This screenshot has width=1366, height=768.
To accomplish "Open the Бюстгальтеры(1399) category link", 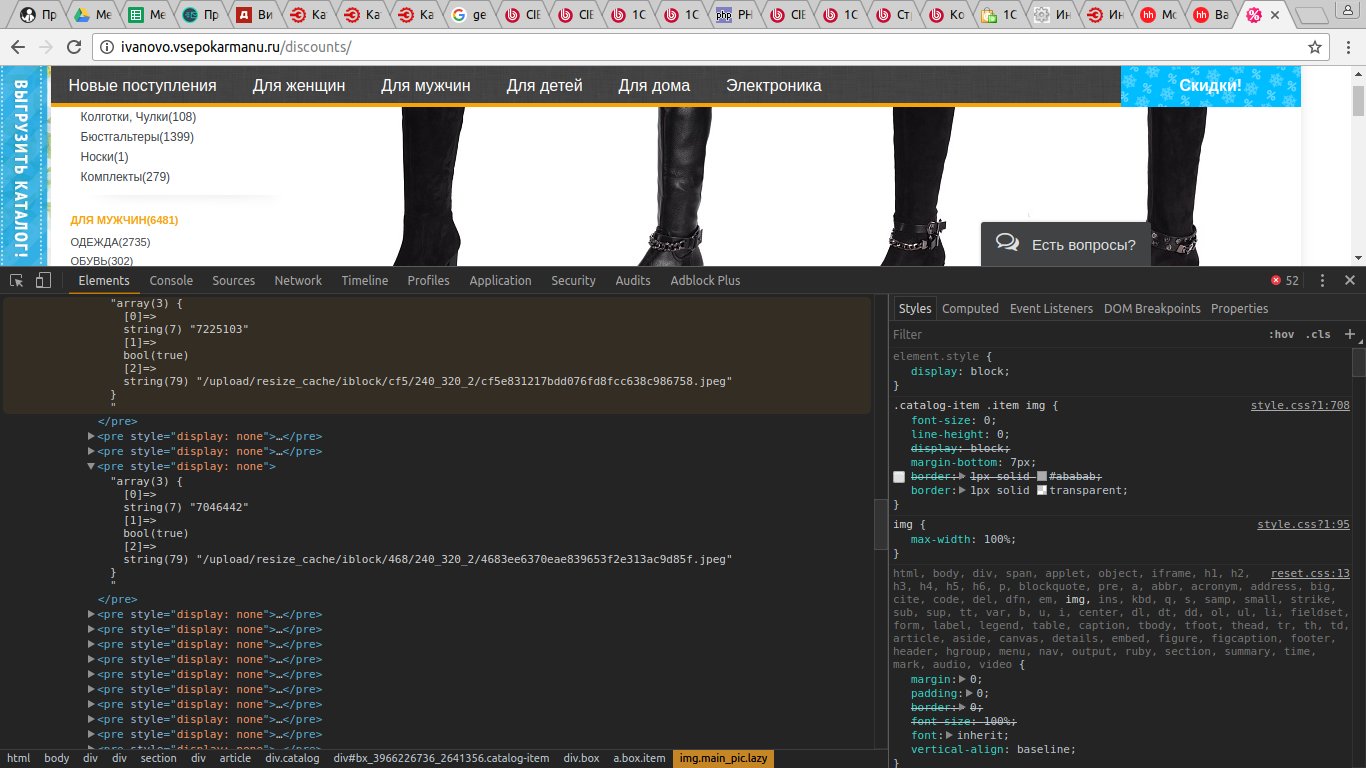I will tap(137, 137).
